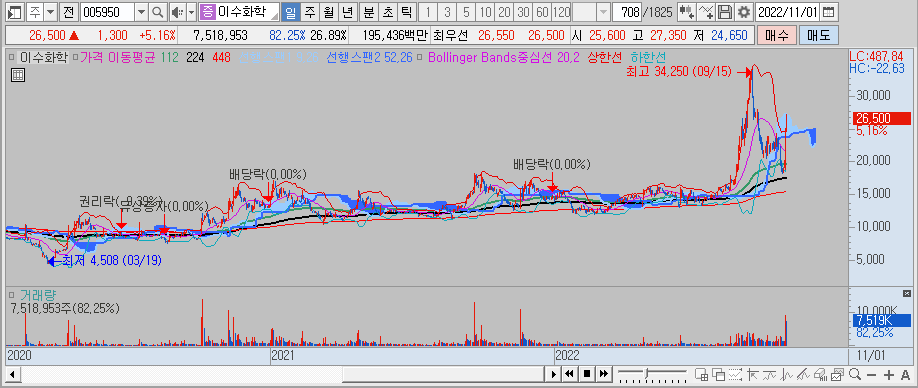This screenshot has height=388, width=918.
Task: Zoom in with the plus icon
Action: pyautogui.click(x=889, y=375)
